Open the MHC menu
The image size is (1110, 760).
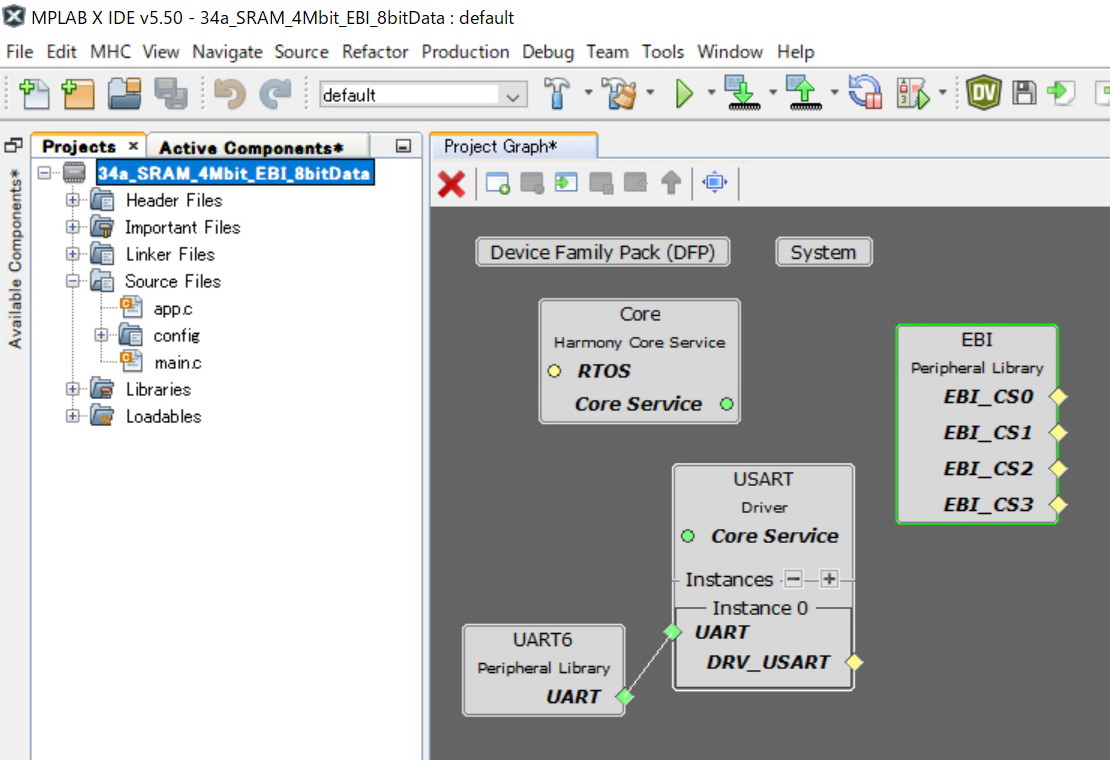pyautogui.click(x=110, y=52)
